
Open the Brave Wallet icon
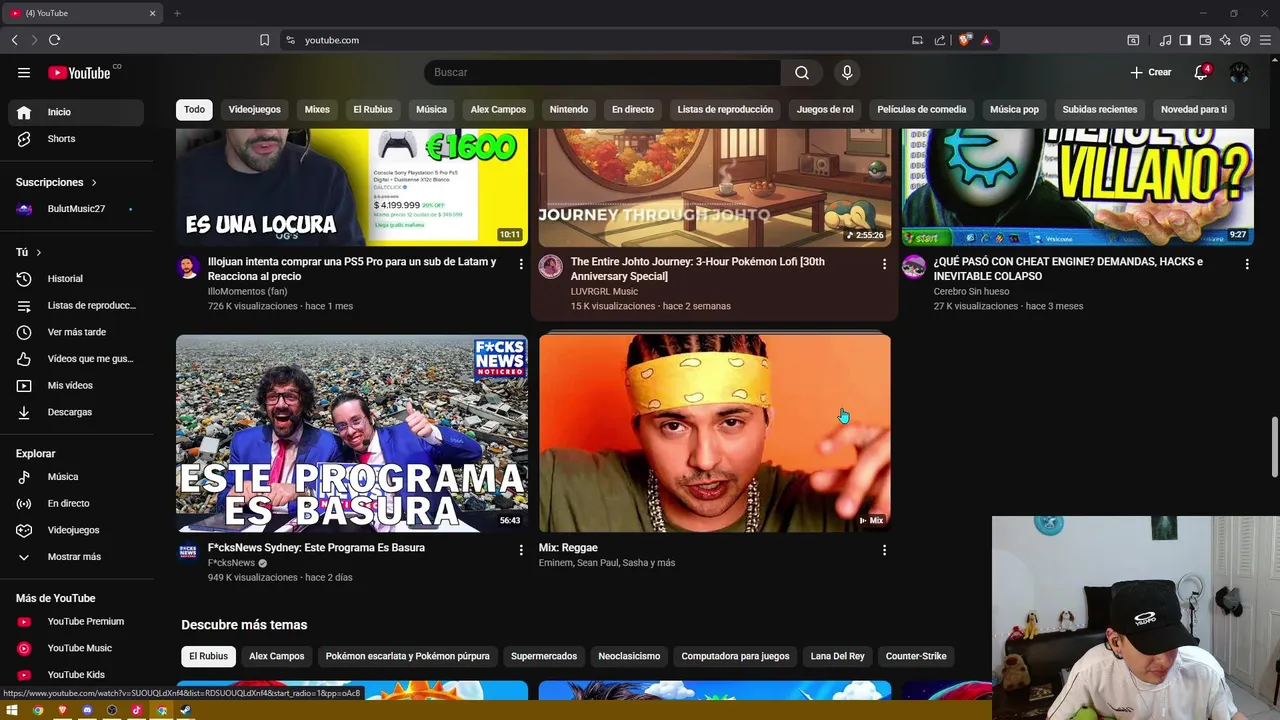pos(1205,40)
